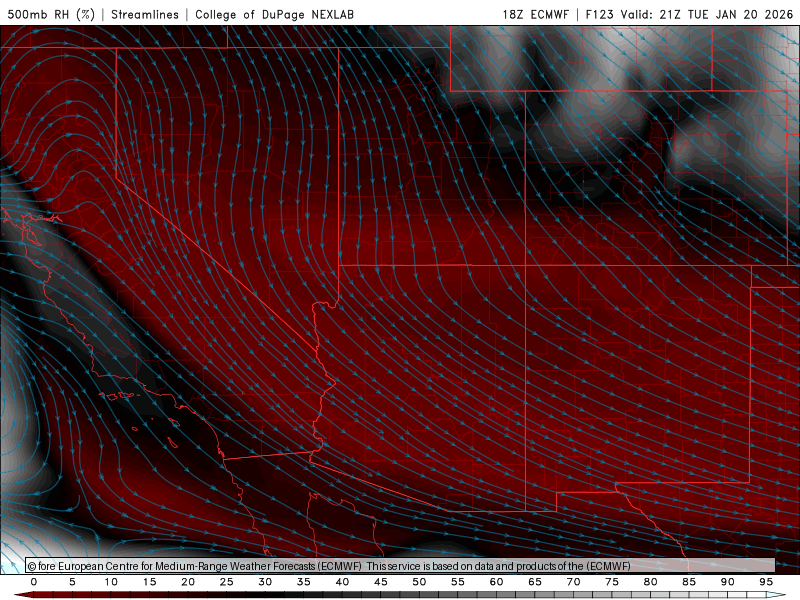Click the "10" value on the color scale
Viewport: 800px width, 600px height.
click(x=111, y=582)
